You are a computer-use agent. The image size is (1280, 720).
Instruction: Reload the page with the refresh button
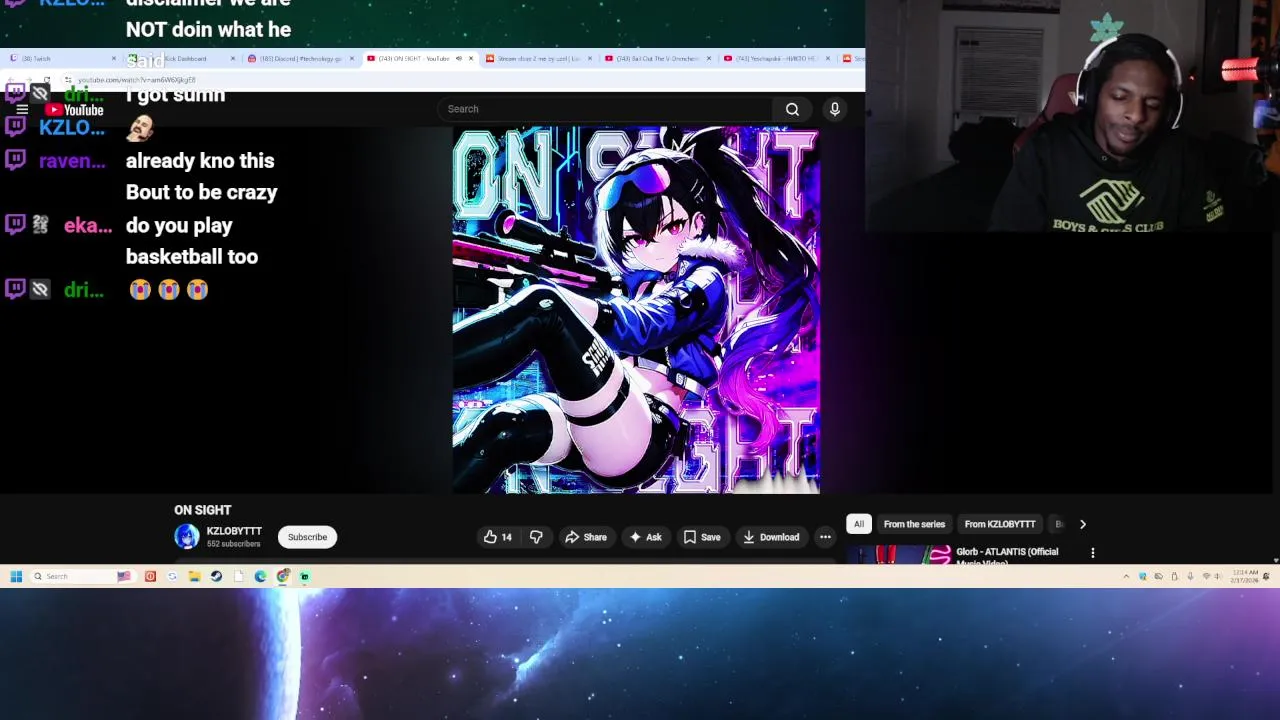47,80
